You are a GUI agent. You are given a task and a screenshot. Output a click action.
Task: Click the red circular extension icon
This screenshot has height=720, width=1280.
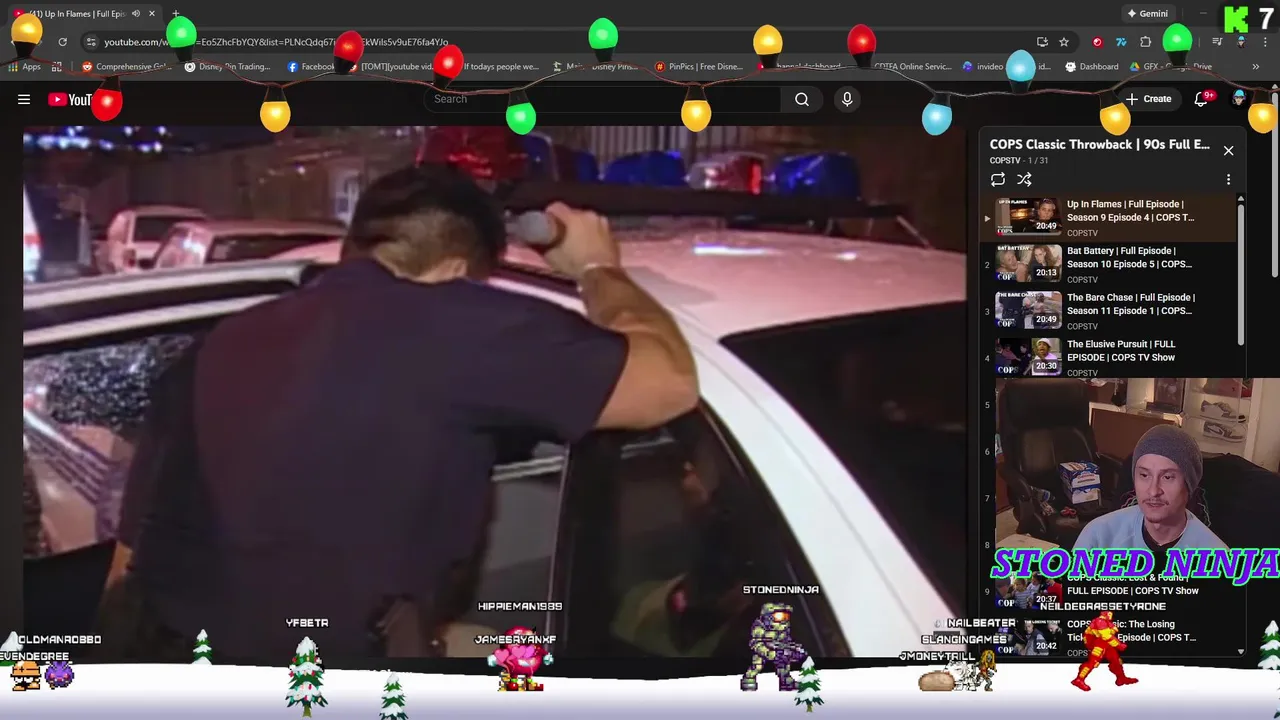pos(1098,42)
